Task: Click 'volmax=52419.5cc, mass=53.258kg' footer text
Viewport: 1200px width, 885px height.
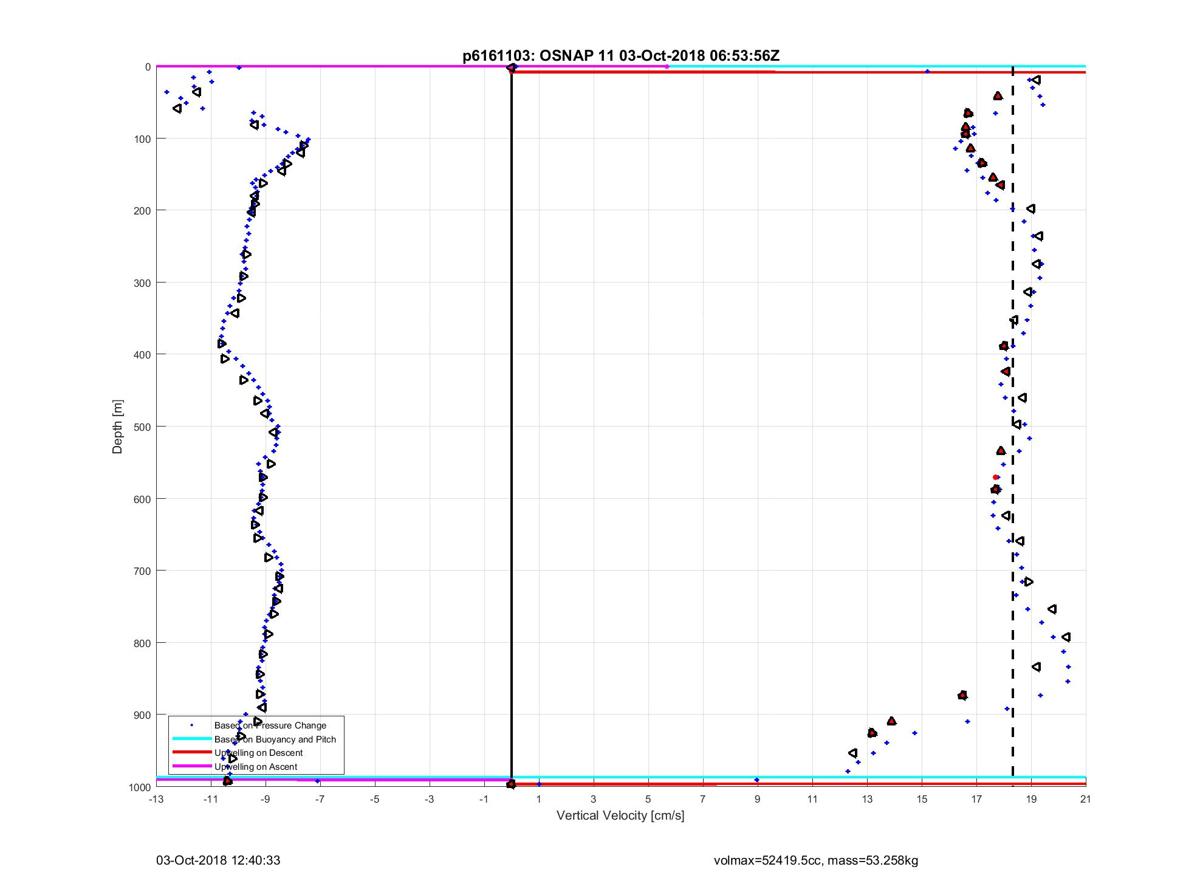Action: [816, 860]
